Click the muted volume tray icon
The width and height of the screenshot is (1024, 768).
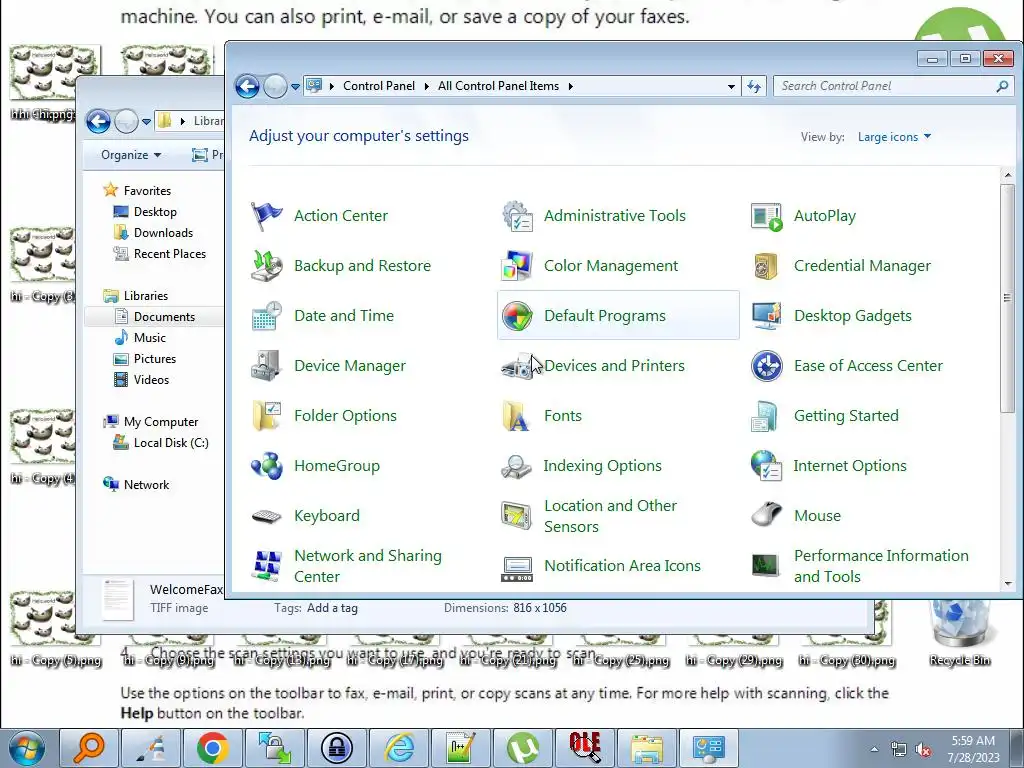pos(923,749)
